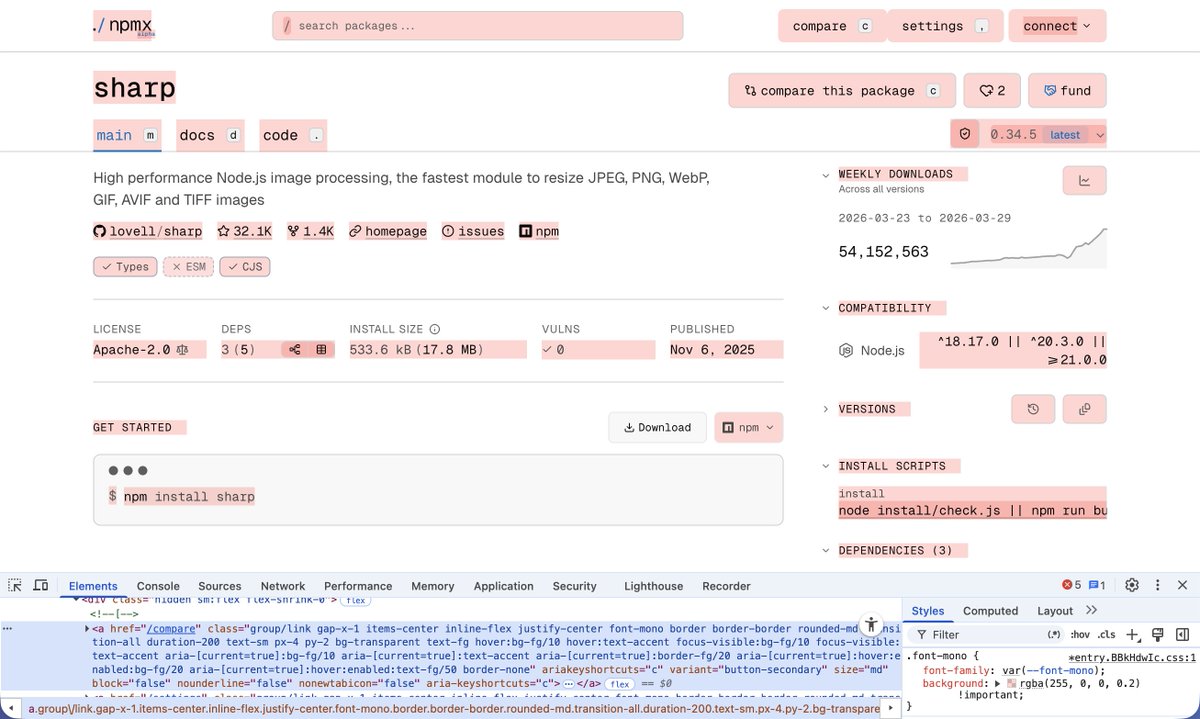Activate the DevTools element inspector picker
The height and width of the screenshot is (719, 1200).
click(x=15, y=585)
